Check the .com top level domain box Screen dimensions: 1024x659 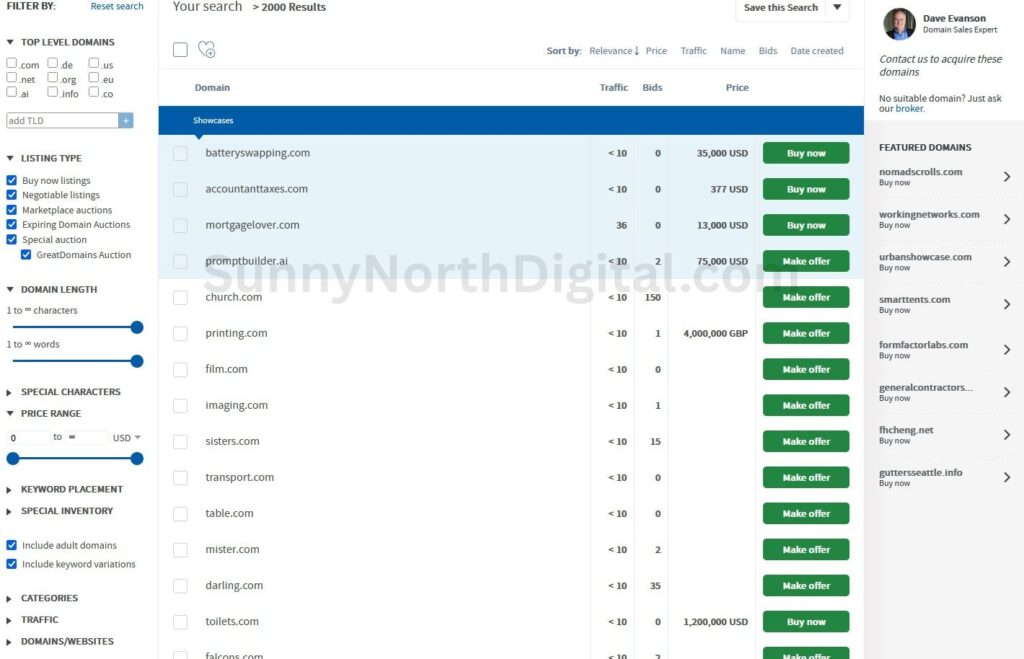click(12, 64)
